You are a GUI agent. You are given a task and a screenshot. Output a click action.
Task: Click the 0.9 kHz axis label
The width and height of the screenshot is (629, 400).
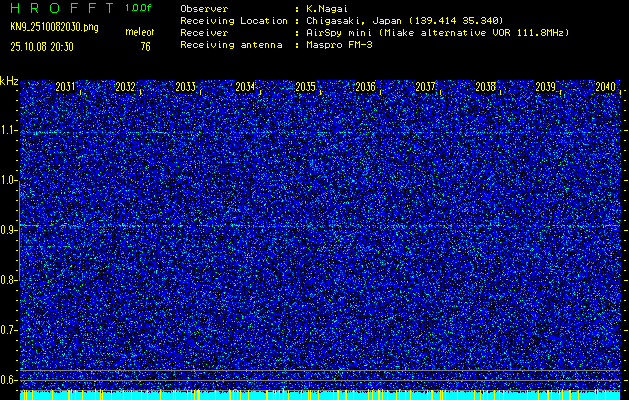9,230
